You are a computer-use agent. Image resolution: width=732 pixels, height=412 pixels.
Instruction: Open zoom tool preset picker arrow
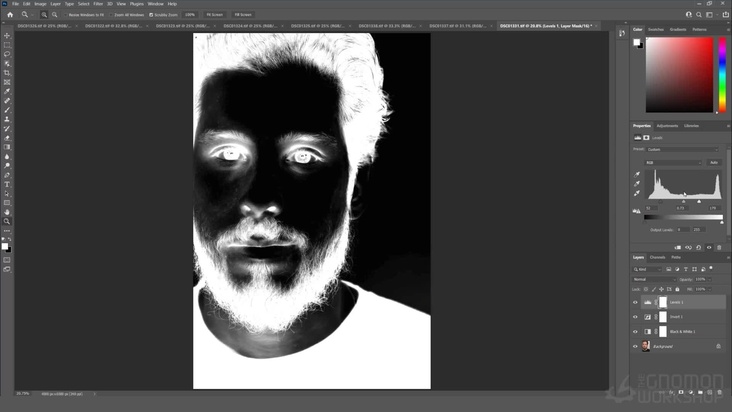click(x=32, y=15)
